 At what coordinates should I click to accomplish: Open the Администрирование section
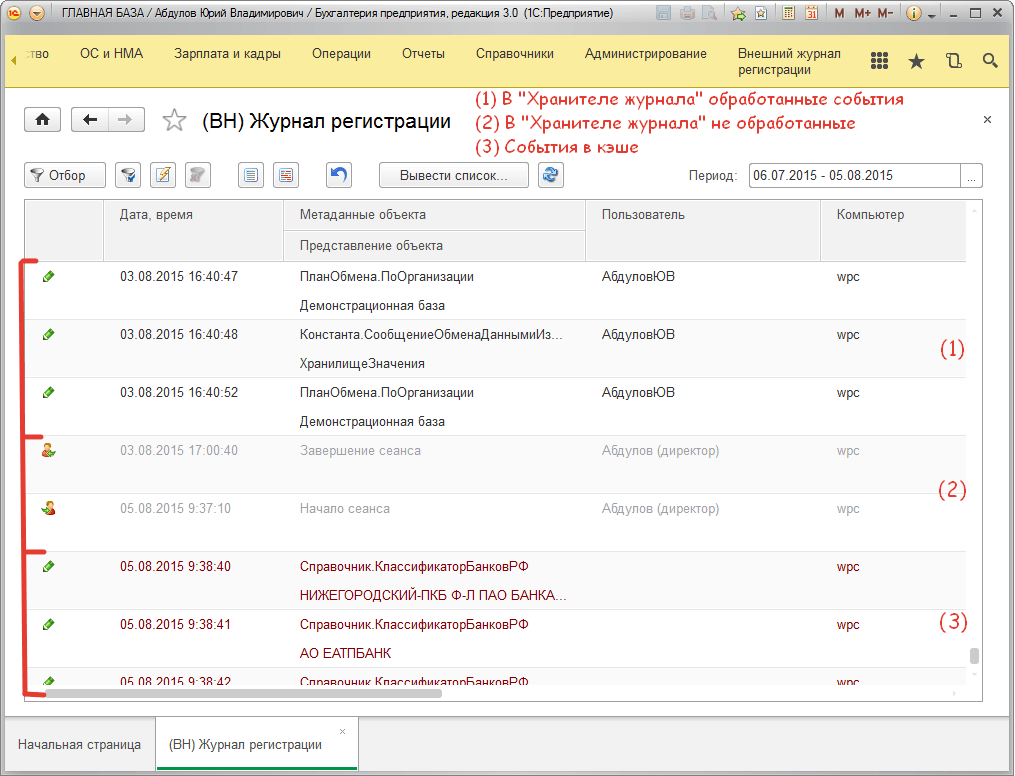pyautogui.click(x=646, y=54)
